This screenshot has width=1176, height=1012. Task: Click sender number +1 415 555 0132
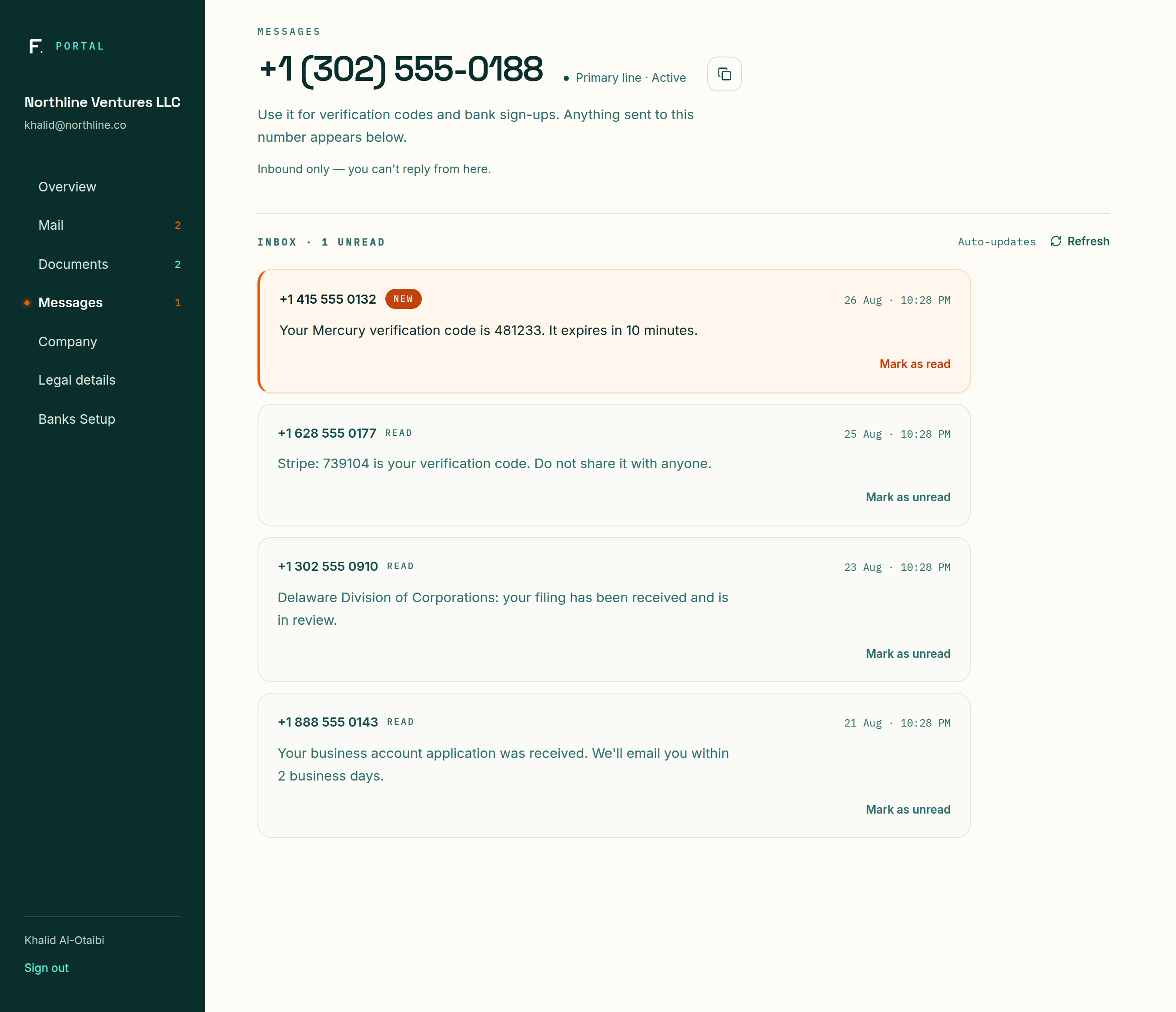pyautogui.click(x=327, y=299)
